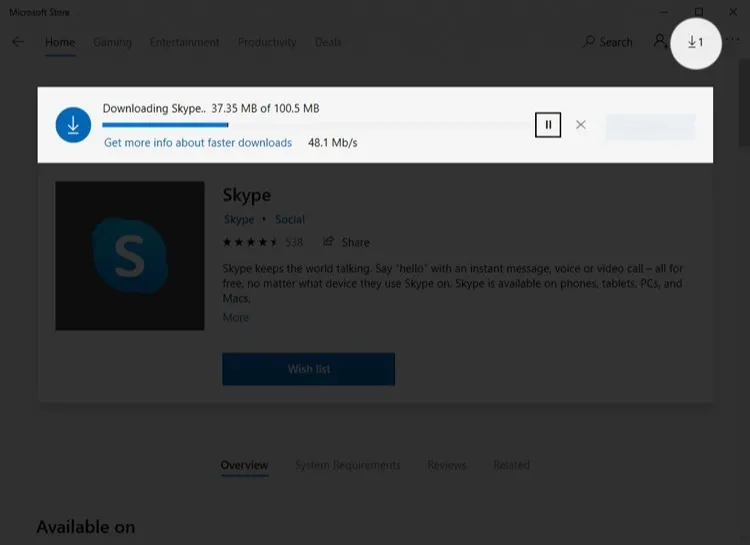Go back with the arrow button
Viewport: 750px width, 545px height.
[x=18, y=42]
